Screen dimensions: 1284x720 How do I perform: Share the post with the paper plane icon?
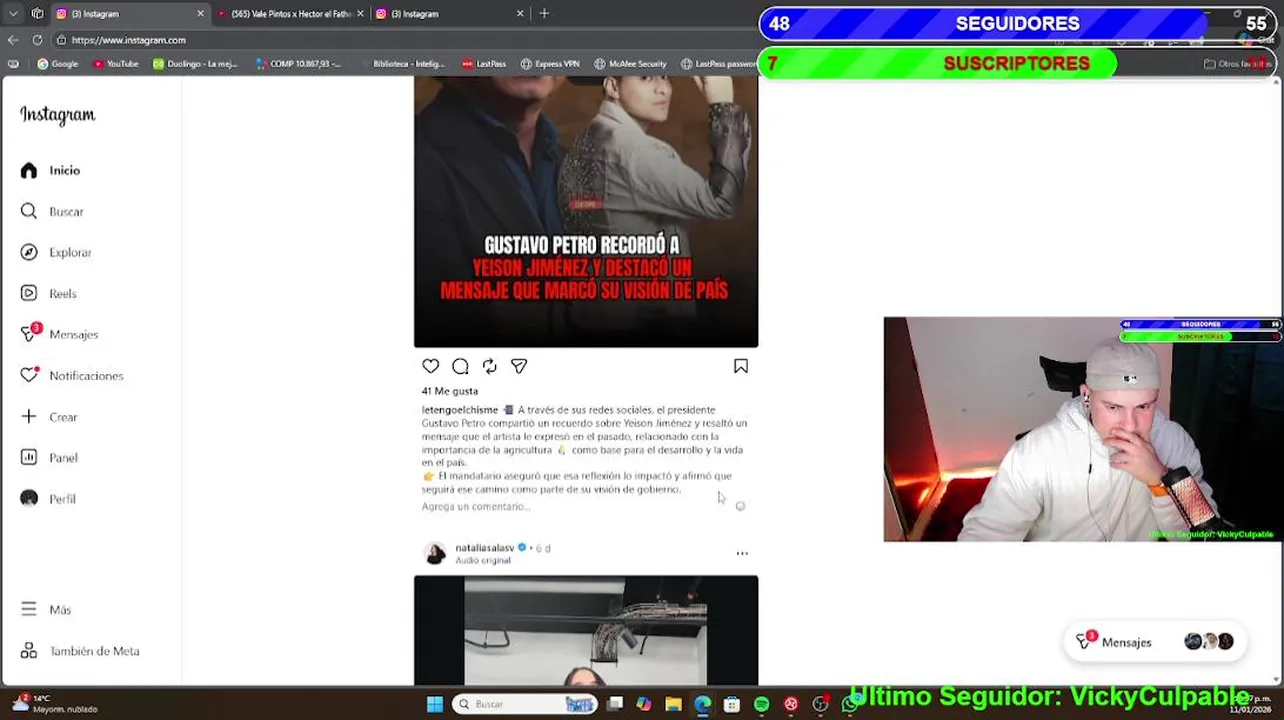pos(519,366)
